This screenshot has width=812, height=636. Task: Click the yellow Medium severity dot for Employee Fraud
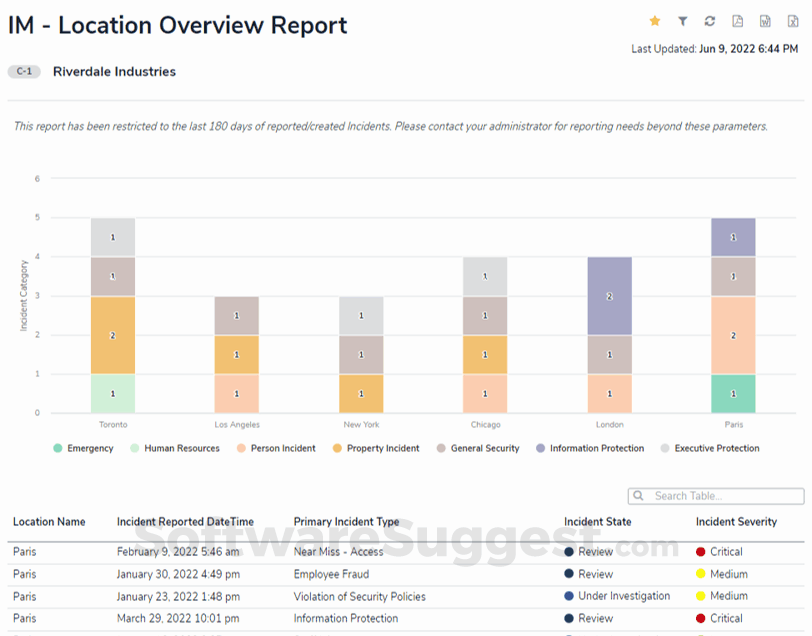click(700, 574)
